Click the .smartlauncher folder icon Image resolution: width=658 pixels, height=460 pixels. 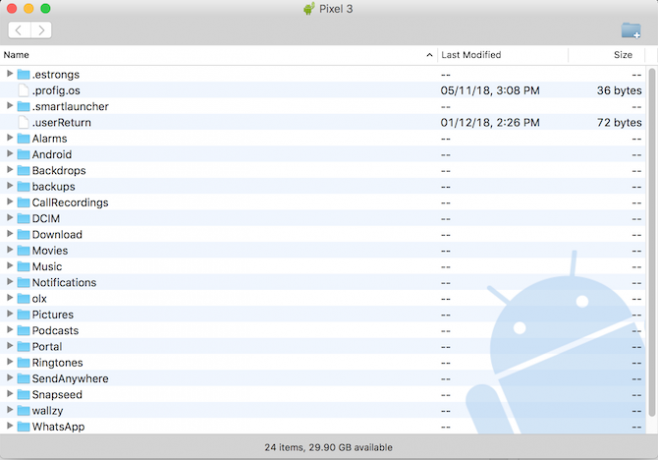coord(24,107)
